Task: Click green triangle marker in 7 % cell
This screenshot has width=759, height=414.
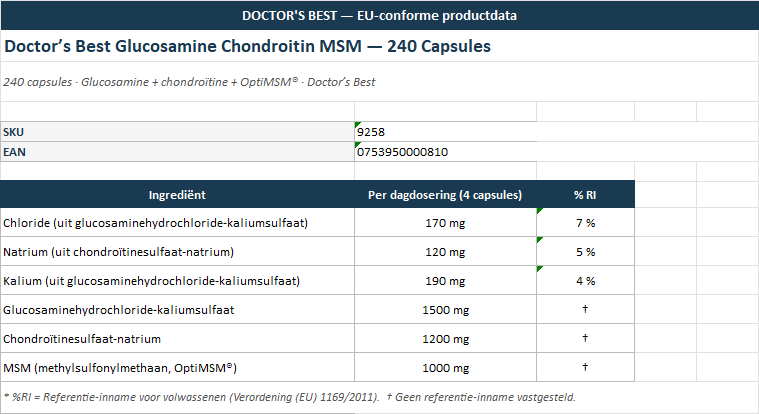Action: click(539, 211)
